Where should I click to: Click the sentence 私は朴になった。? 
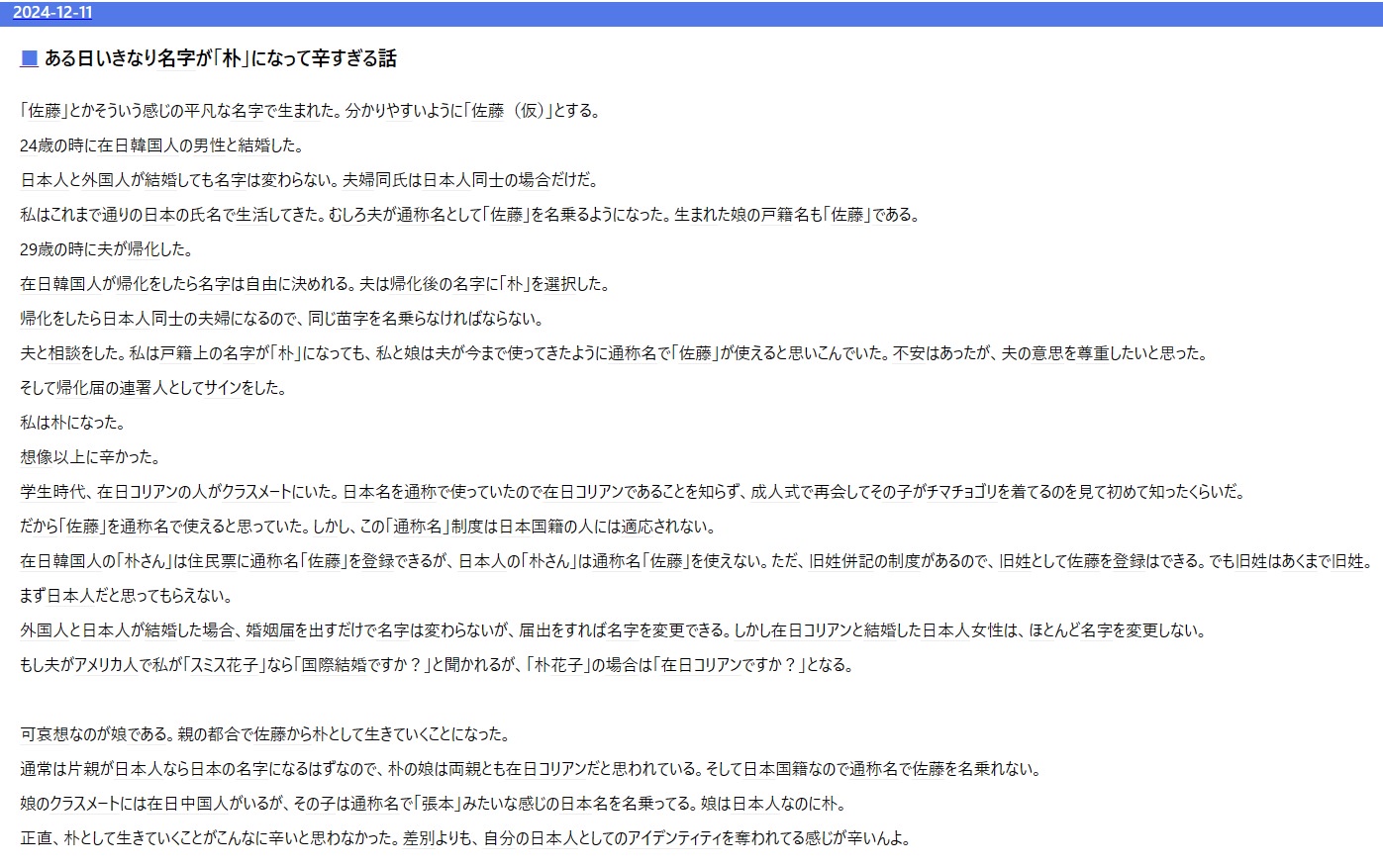click(73, 423)
